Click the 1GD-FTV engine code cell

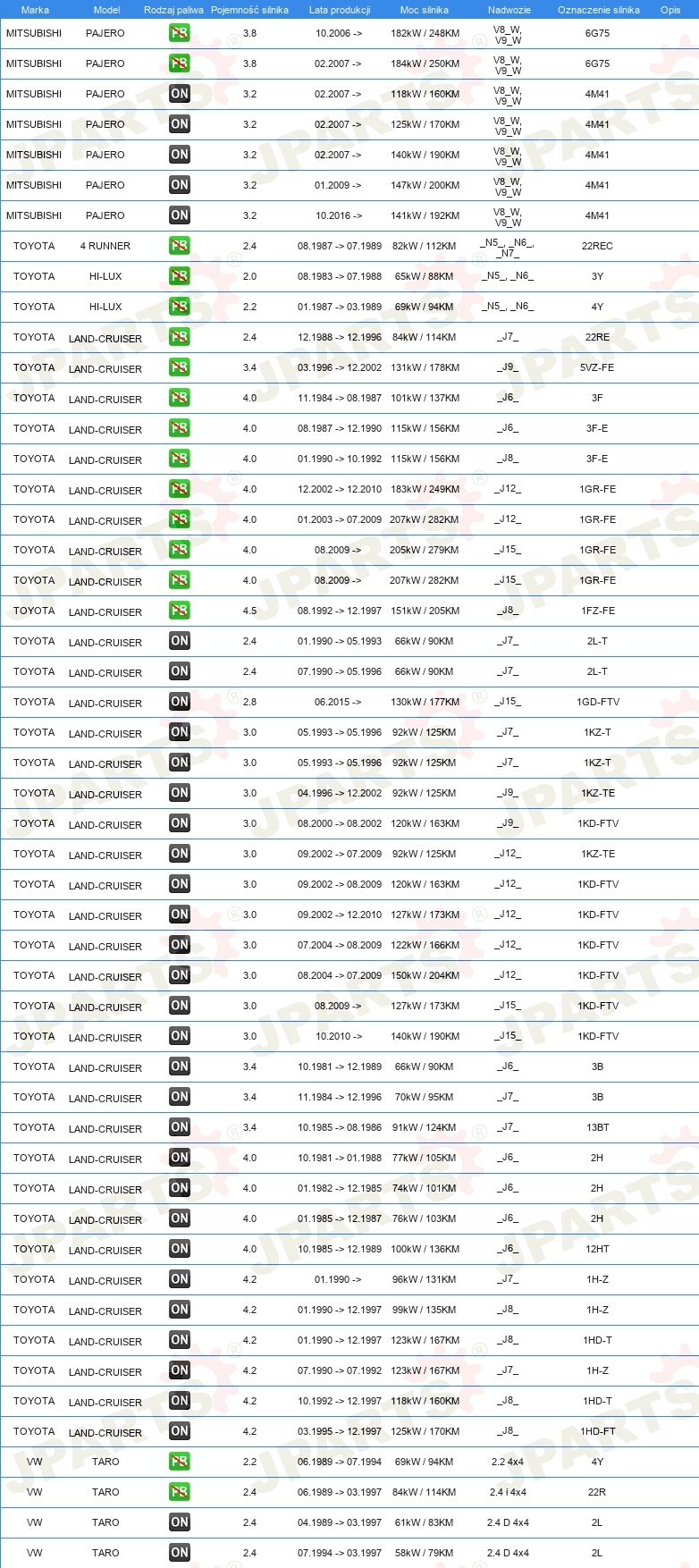point(597,702)
